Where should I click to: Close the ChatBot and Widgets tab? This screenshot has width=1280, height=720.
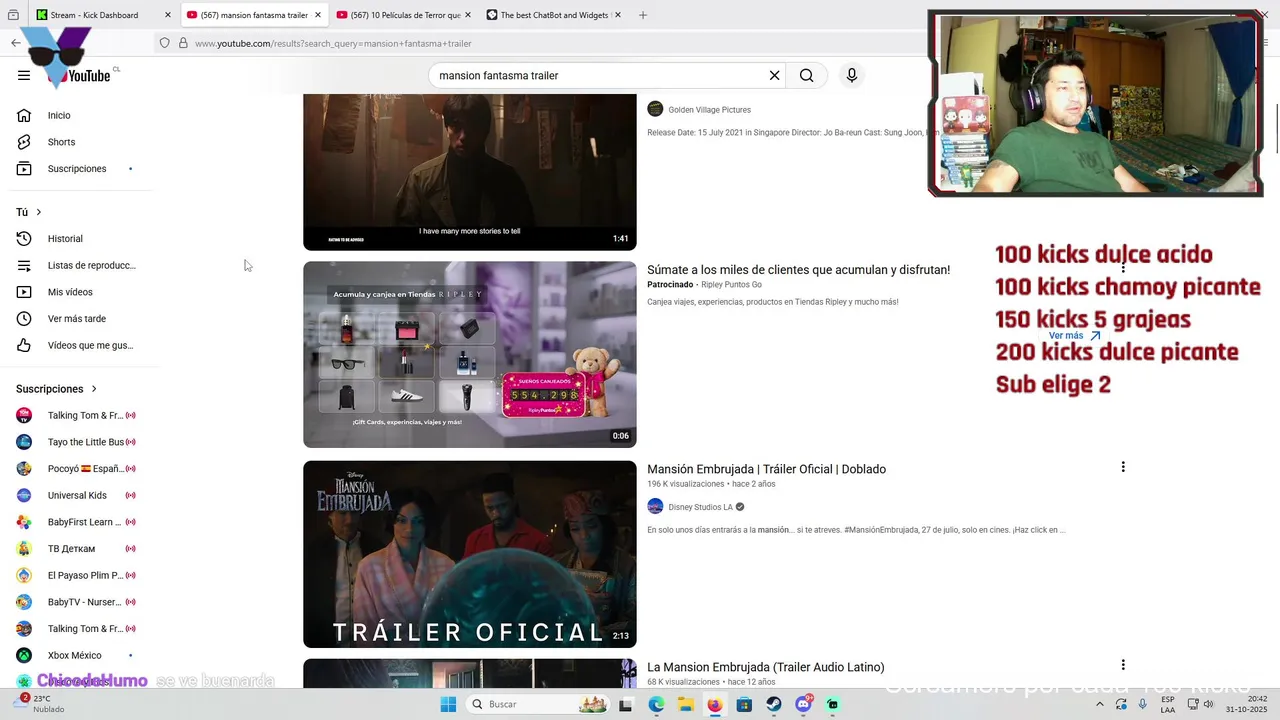pos(617,15)
